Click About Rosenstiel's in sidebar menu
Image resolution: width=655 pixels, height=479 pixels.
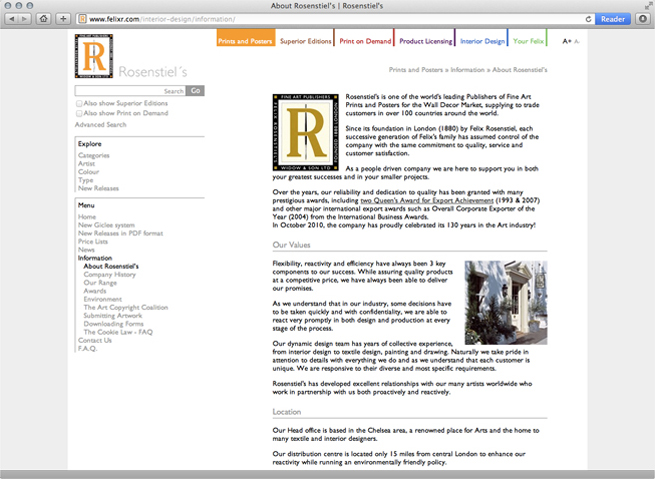click(111, 266)
